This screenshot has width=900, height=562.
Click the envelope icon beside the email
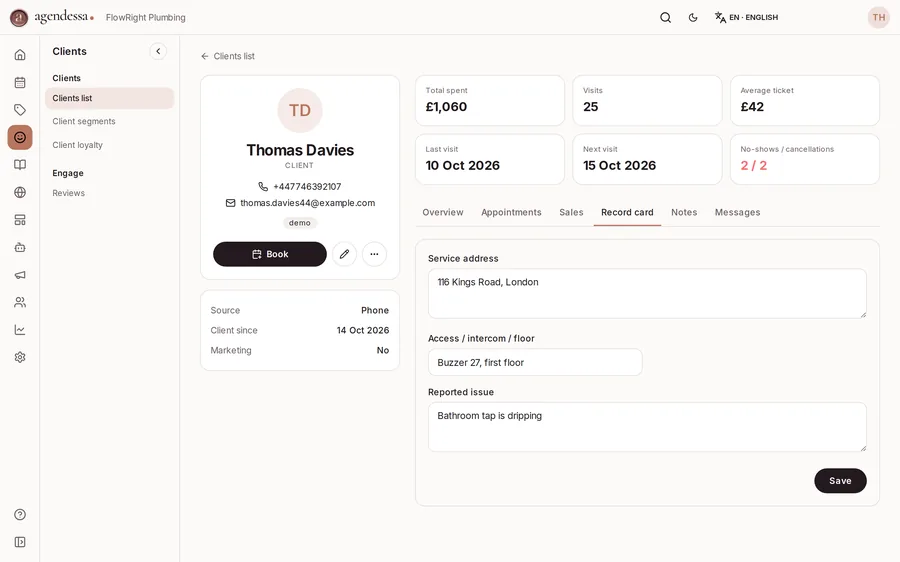click(x=230, y=203)
